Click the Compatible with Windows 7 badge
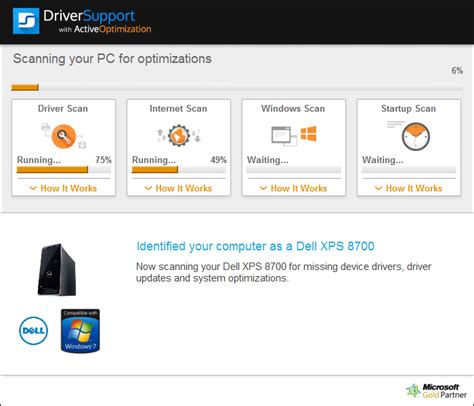The height and width of the screenshot is (406, 474). 80,330
